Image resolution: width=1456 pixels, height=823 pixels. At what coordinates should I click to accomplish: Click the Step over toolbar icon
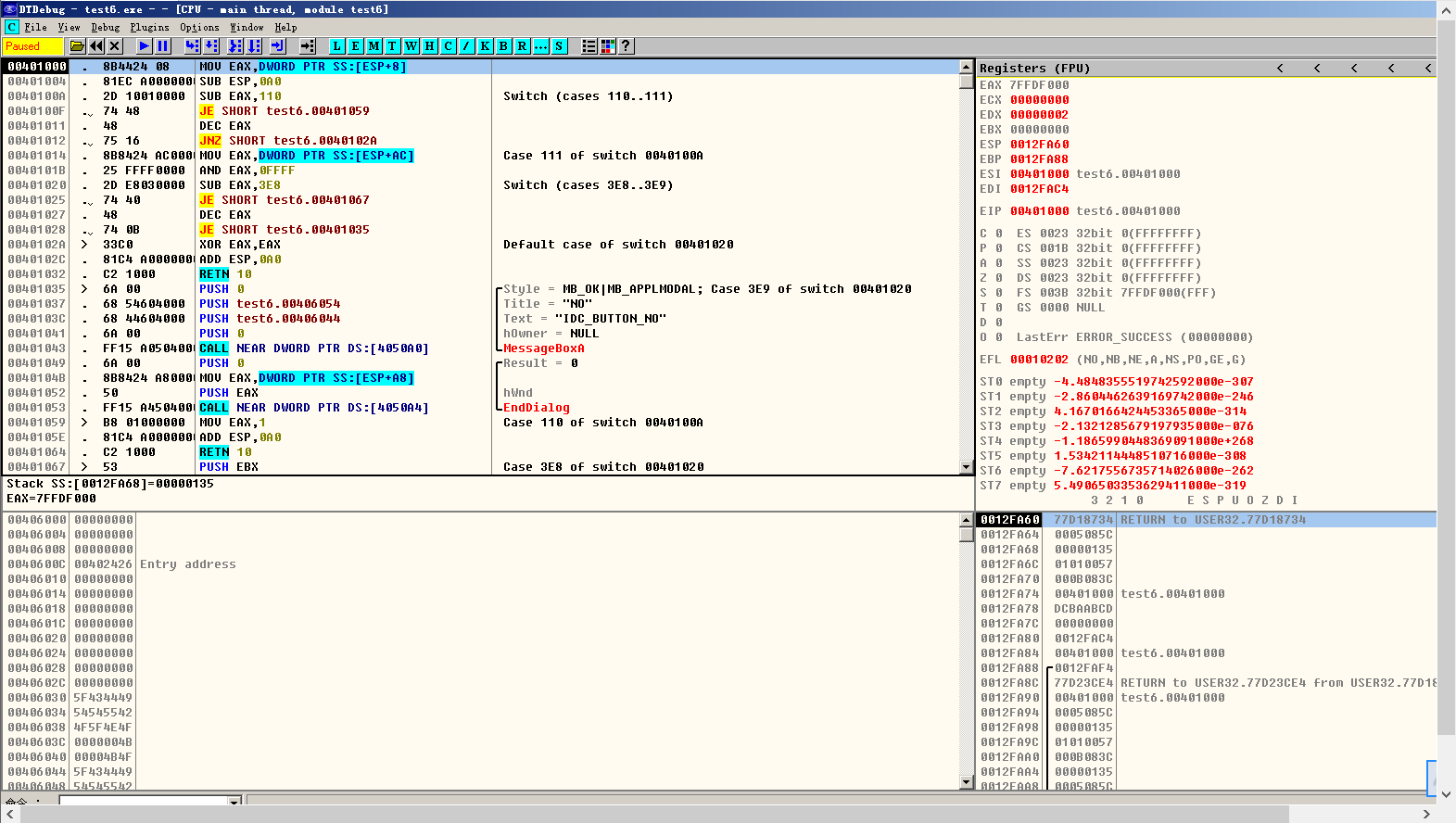(x=210, y=46)
